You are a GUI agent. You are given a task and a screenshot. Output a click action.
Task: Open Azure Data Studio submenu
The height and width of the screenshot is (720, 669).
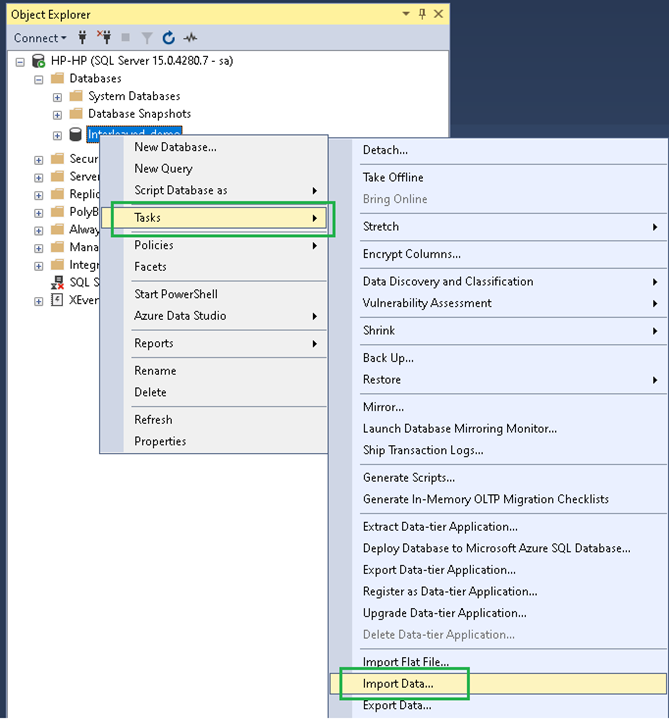click(214, 316)
